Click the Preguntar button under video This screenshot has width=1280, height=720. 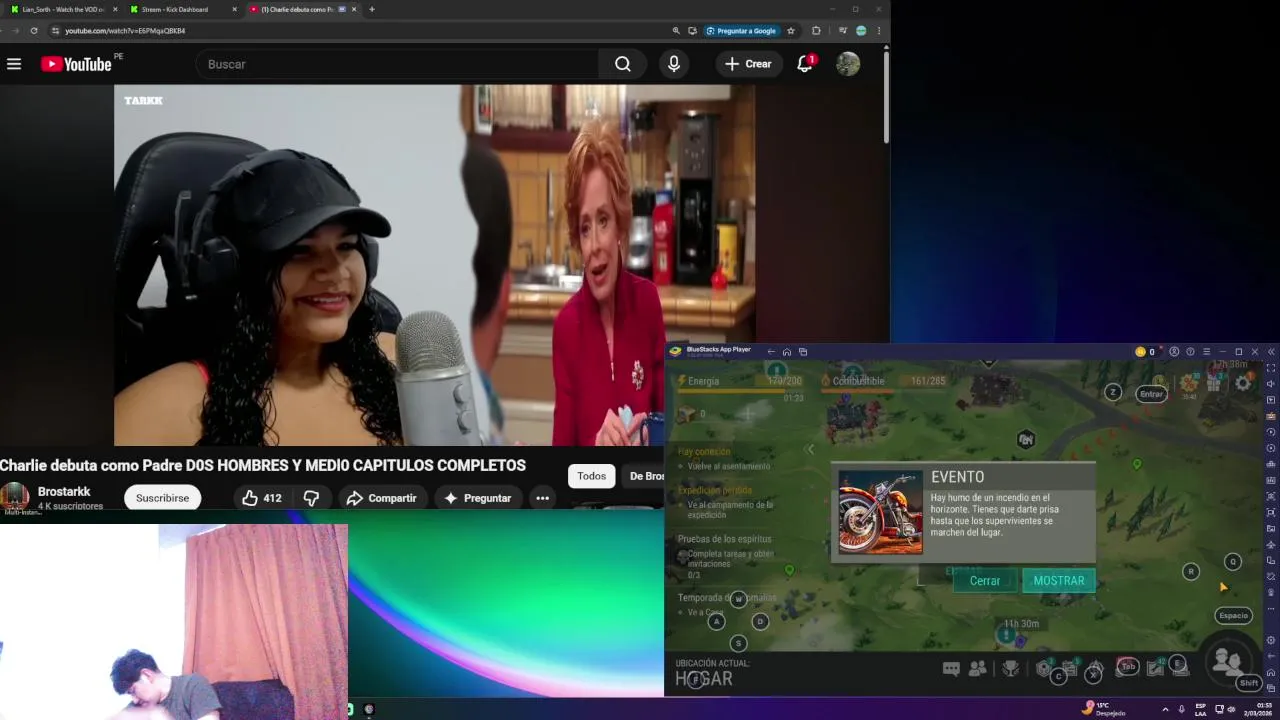coord(478,498)
